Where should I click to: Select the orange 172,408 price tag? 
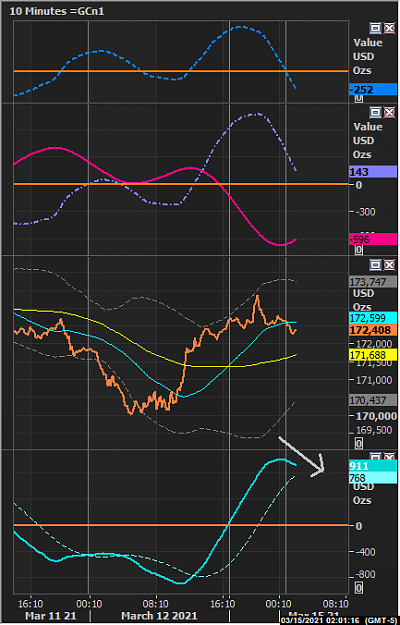pos(373,330)
